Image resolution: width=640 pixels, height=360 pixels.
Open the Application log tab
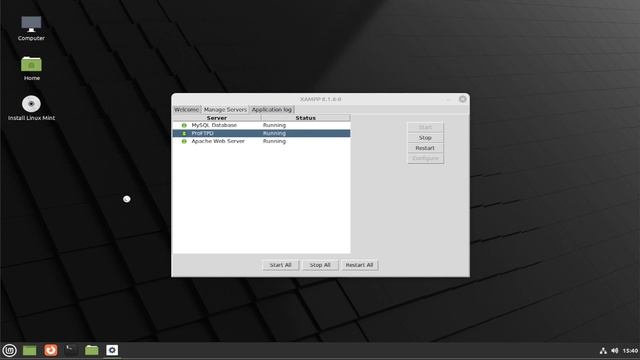(x=272, y=109)
